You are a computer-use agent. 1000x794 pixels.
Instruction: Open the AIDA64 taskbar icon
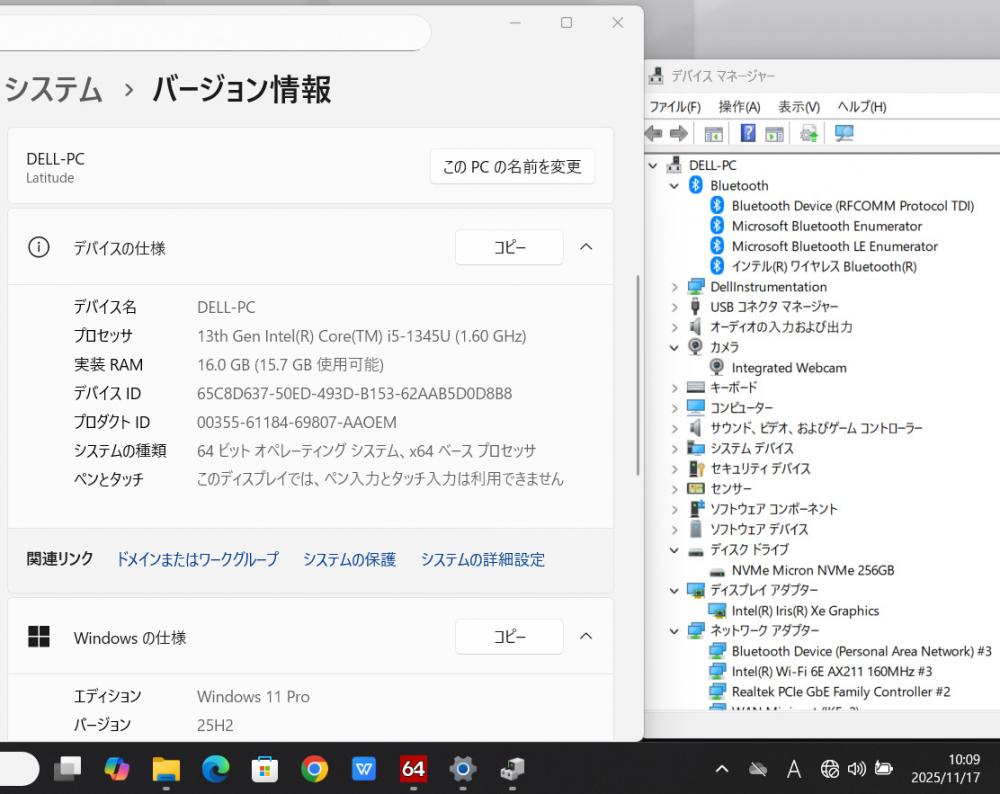[413, 768]
